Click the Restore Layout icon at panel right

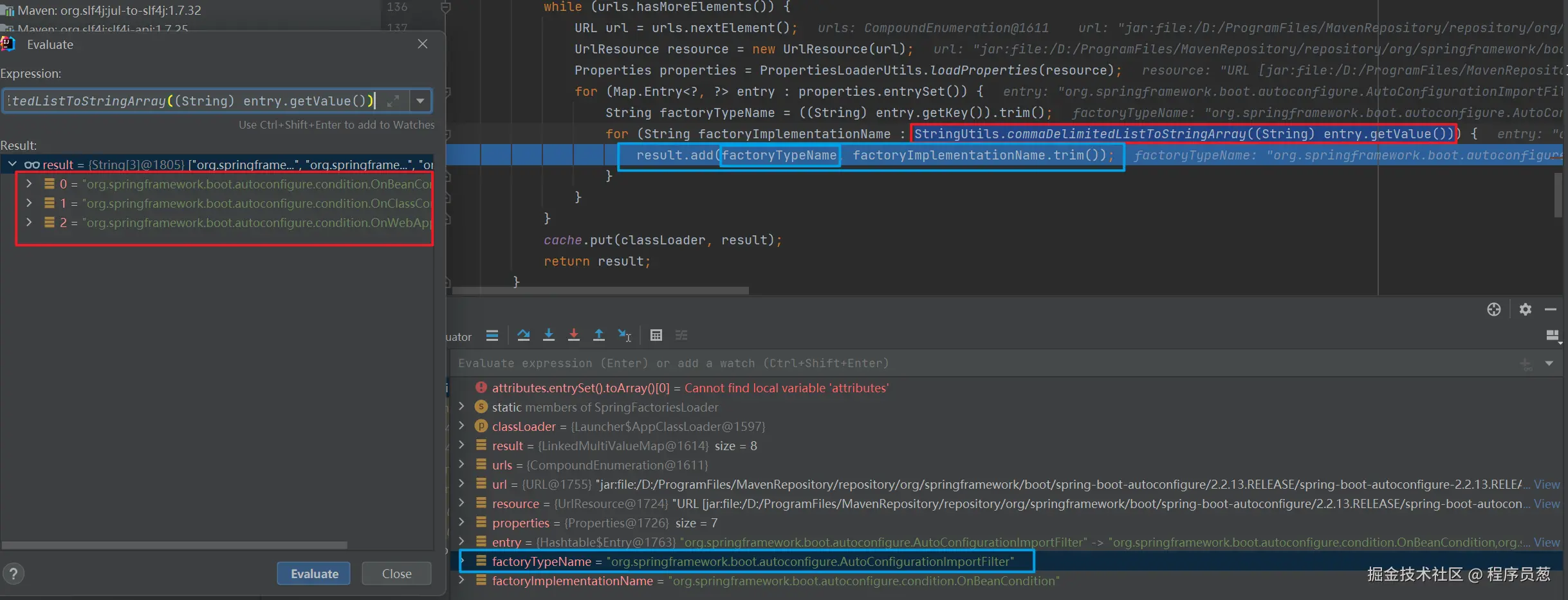pos(1553,336)
